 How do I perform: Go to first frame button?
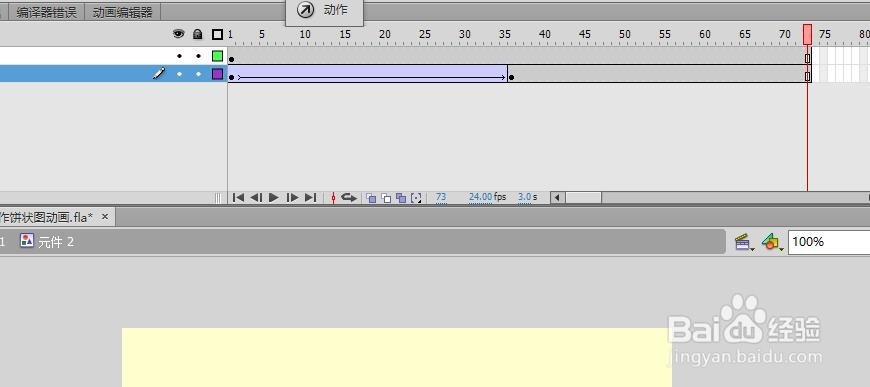tap(239, 197)
